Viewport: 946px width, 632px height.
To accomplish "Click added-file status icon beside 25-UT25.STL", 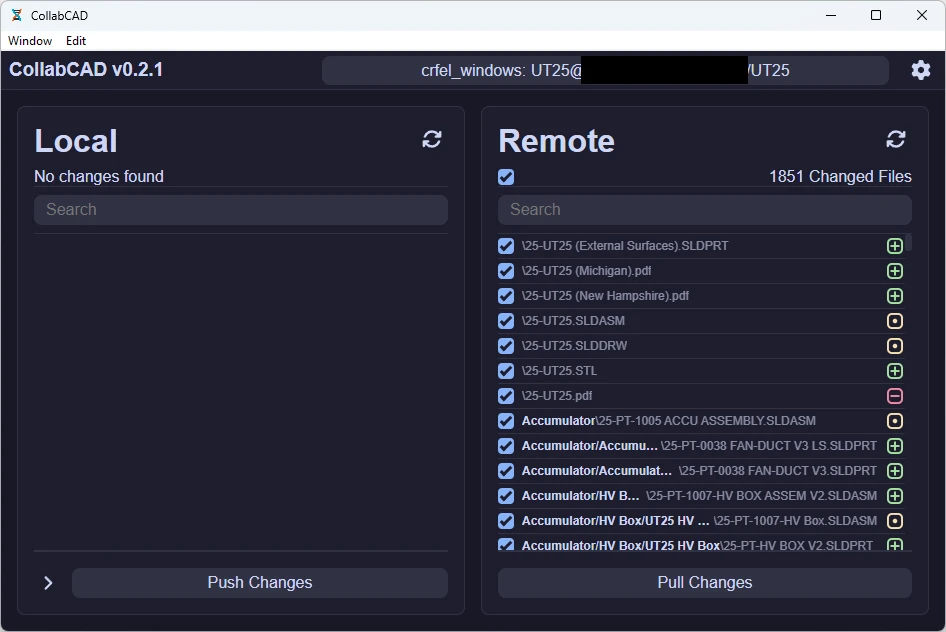I will coord(895,370).
